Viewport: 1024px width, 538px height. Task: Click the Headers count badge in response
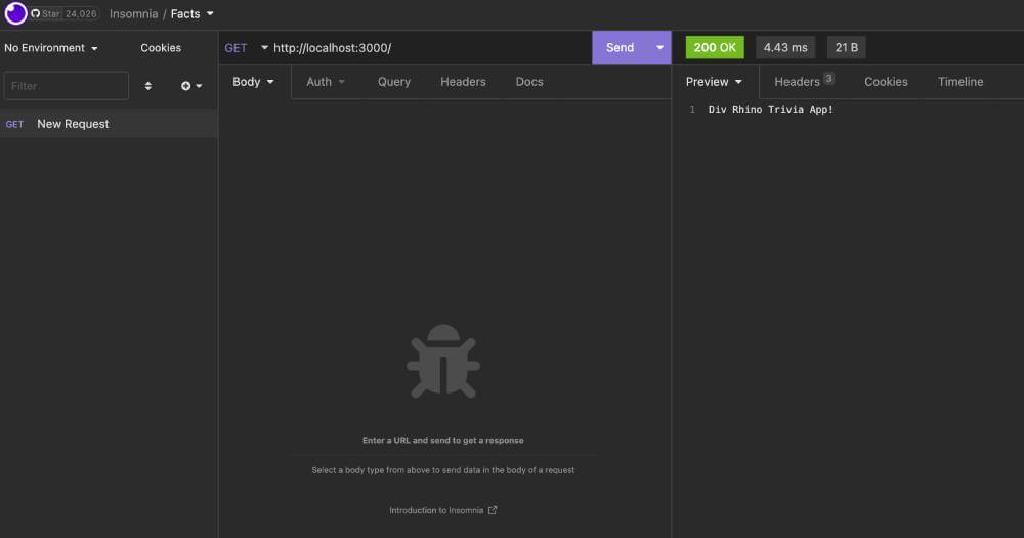click(828, 78)
